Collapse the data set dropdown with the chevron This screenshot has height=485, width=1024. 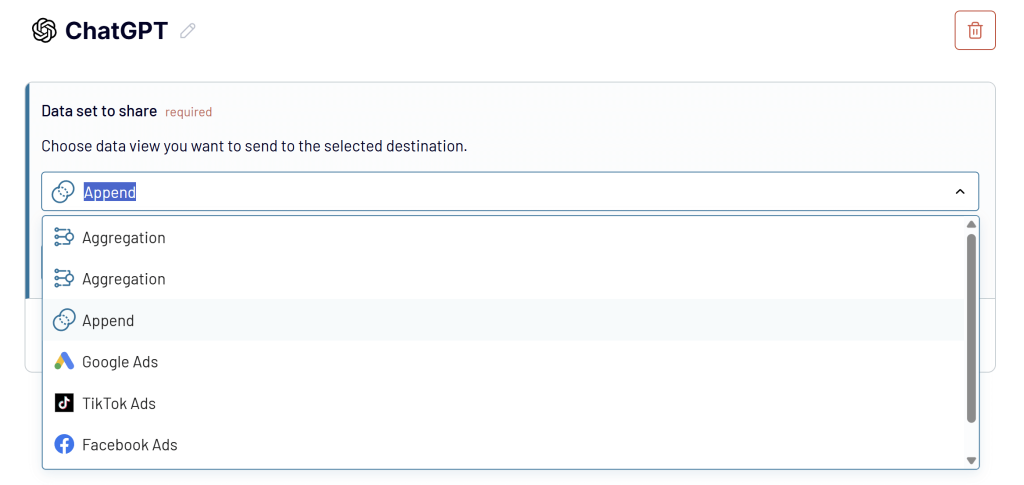tap(960, 192)
